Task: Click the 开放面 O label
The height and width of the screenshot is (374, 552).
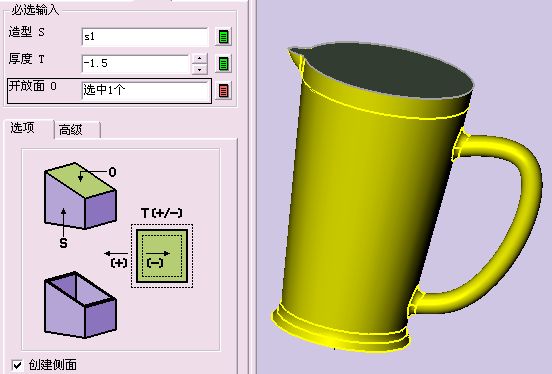Action: [x=32, y=86]
